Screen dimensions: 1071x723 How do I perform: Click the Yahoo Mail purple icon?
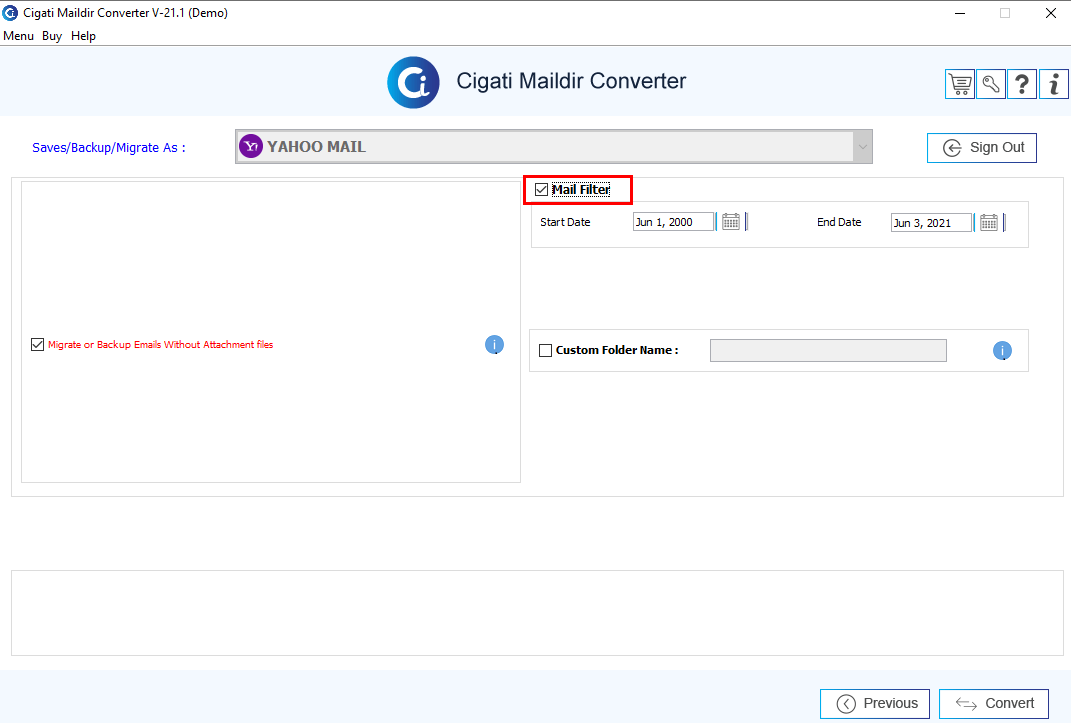[251, 146]
